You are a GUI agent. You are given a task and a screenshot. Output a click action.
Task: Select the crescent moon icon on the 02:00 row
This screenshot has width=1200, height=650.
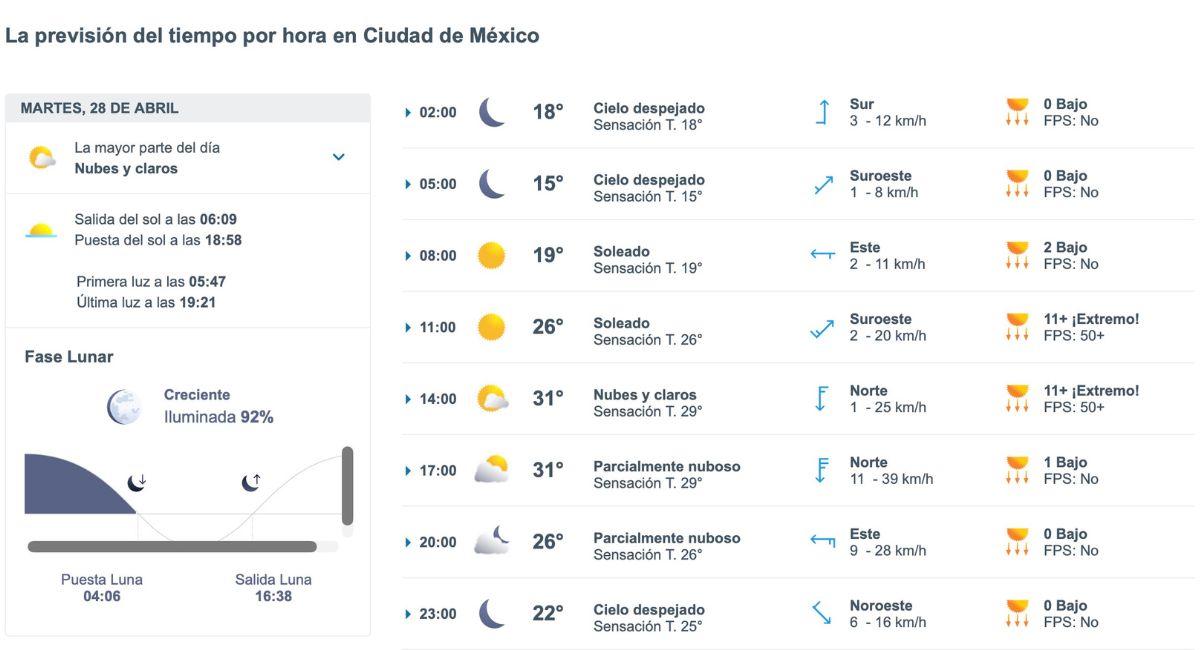click(x=491, y=112)
